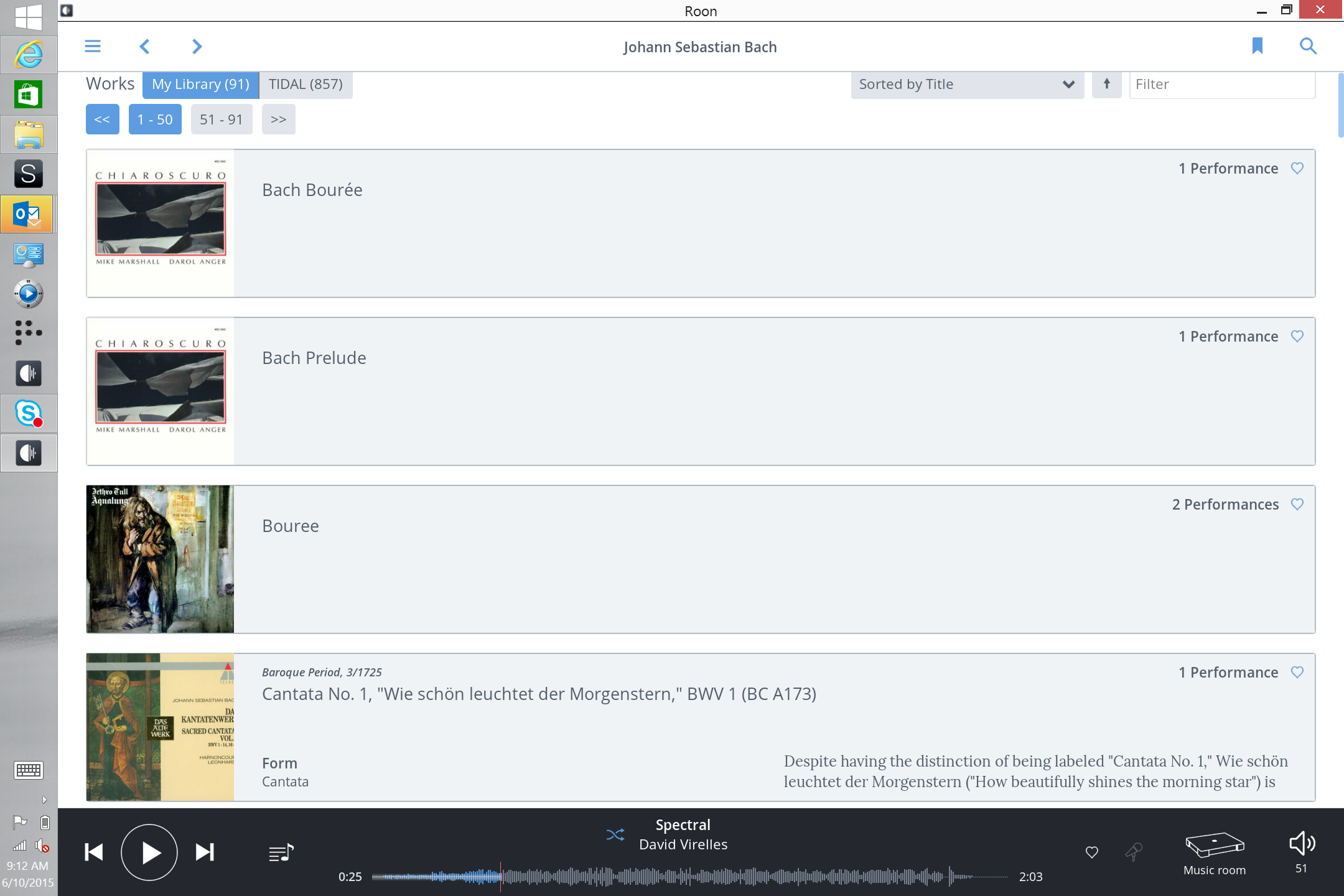
Task: Skip to the next track
Action: point(205,852)
